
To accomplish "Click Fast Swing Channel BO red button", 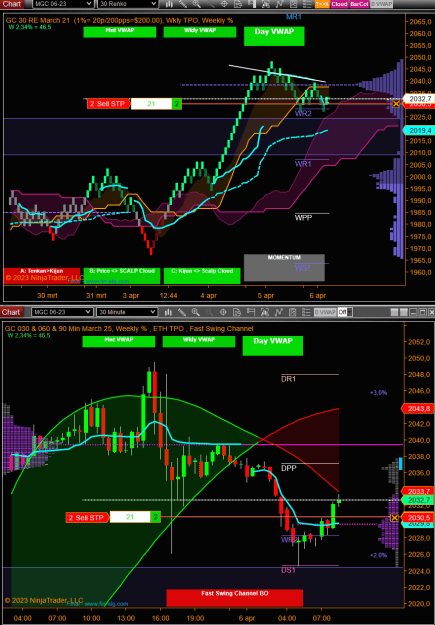I will (x=234, y=597).
